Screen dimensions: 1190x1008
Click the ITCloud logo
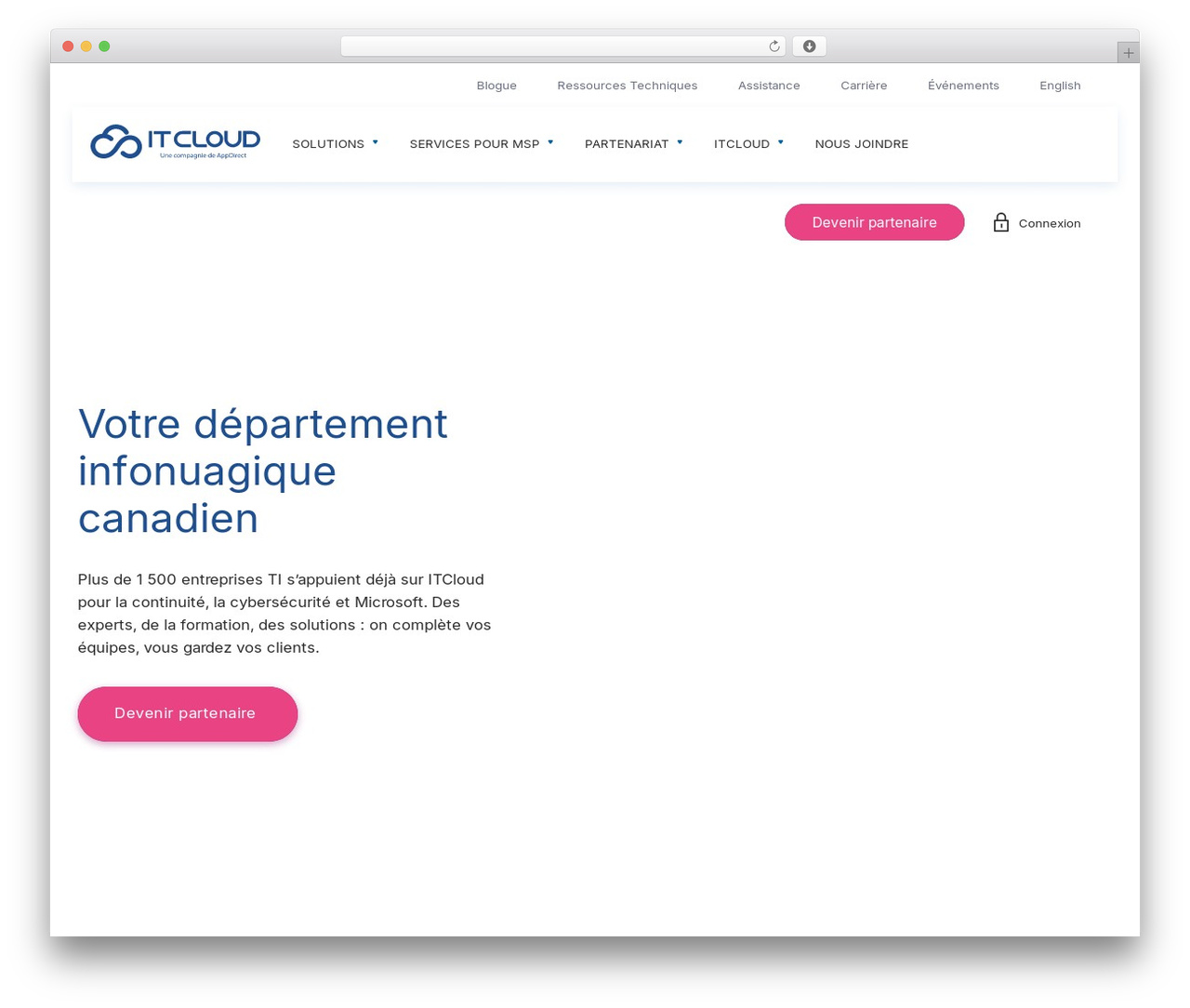(175, 142)
